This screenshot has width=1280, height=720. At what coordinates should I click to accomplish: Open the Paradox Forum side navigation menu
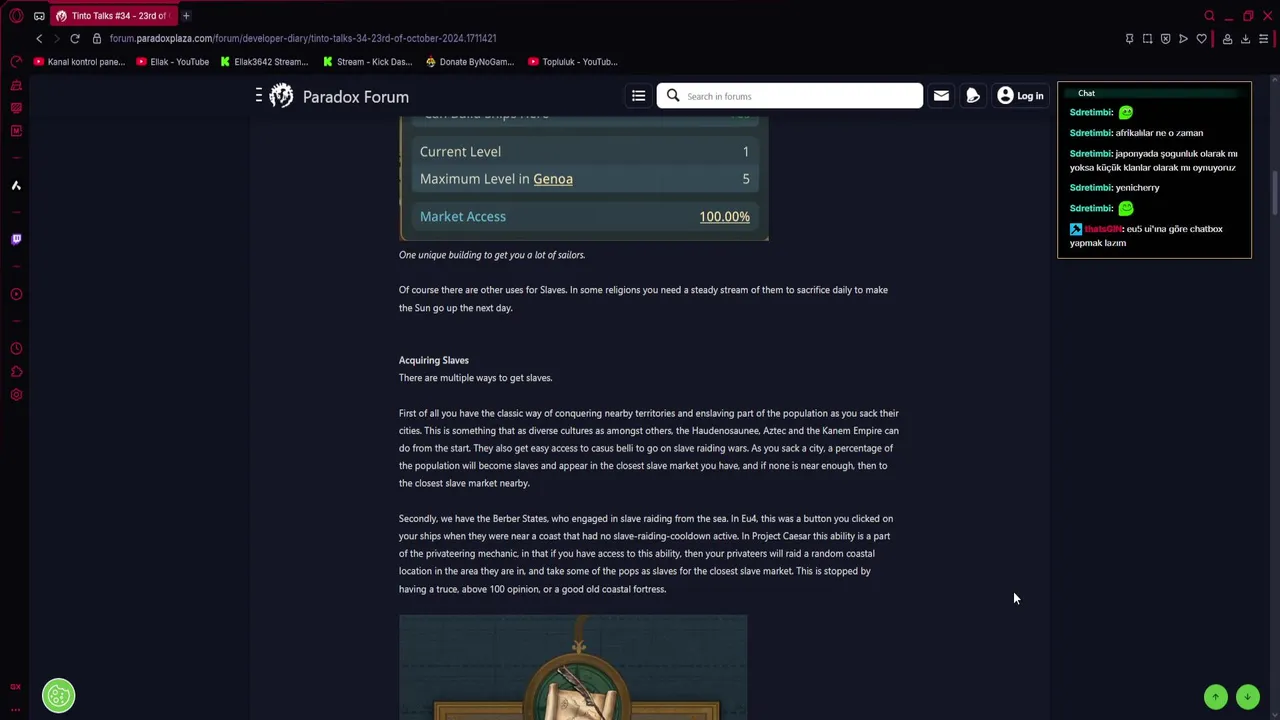[259, 95]
